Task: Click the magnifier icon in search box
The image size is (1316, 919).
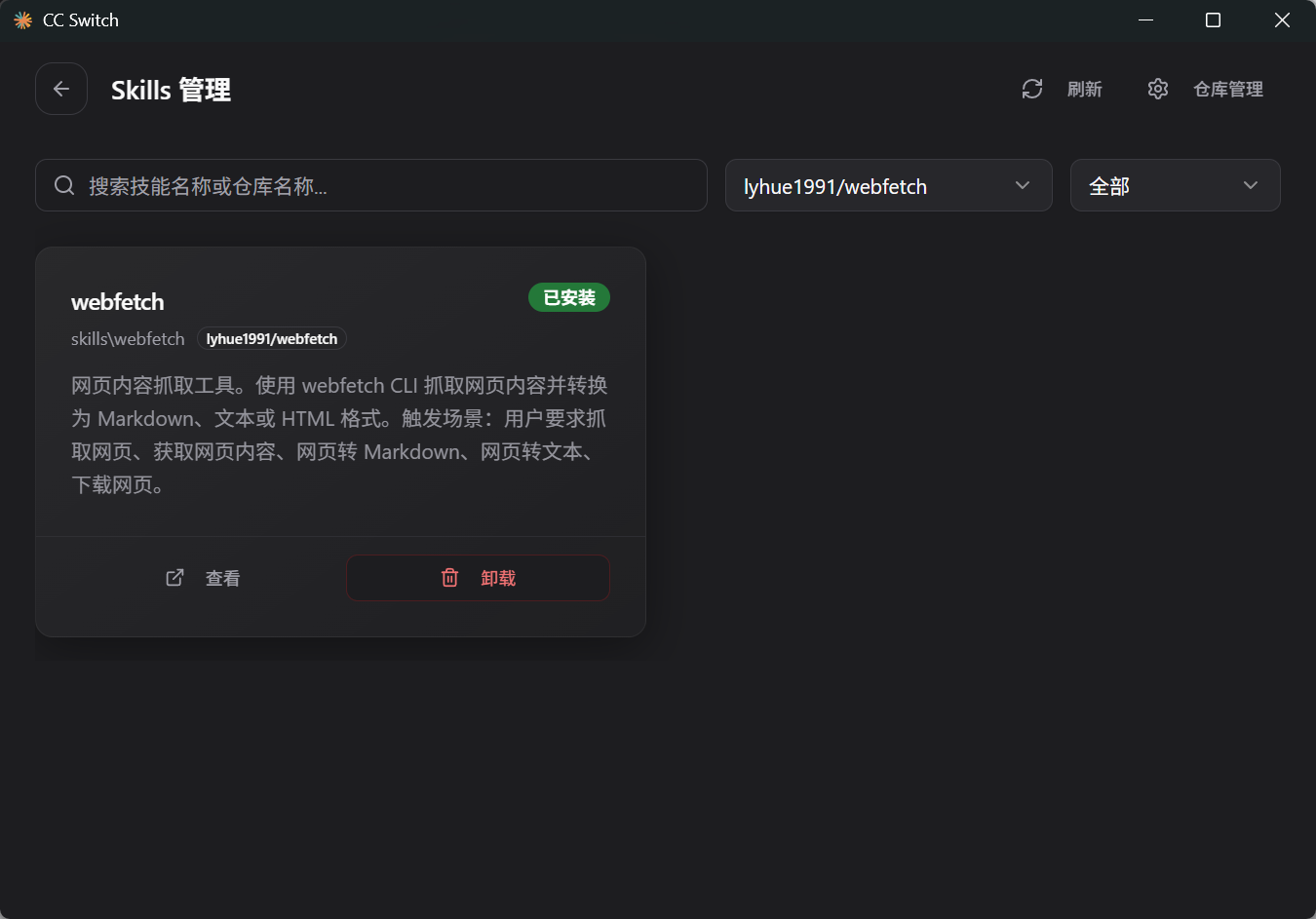Action: click(x=64, y=185)
